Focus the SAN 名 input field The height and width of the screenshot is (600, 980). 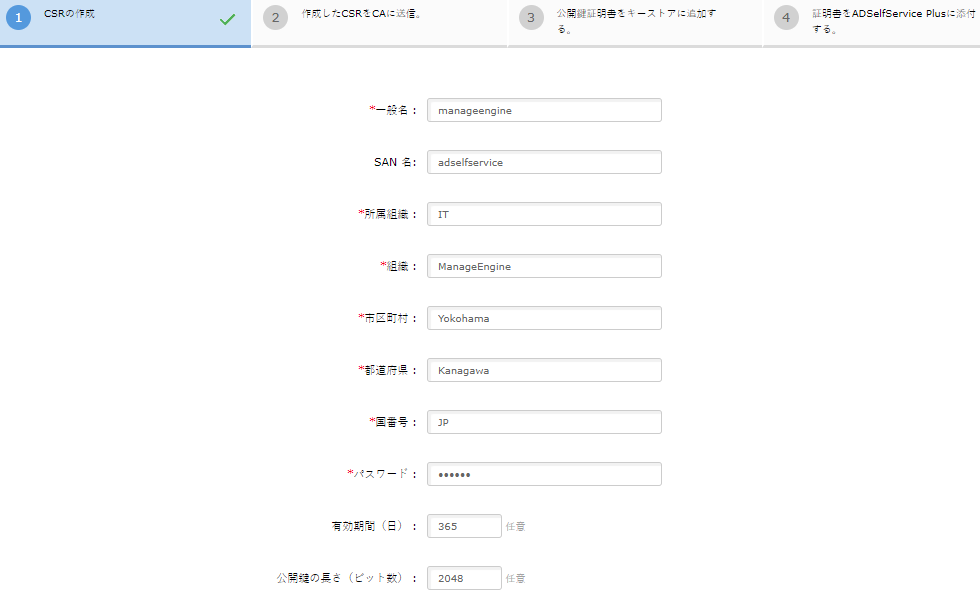(x=544, y=162)
